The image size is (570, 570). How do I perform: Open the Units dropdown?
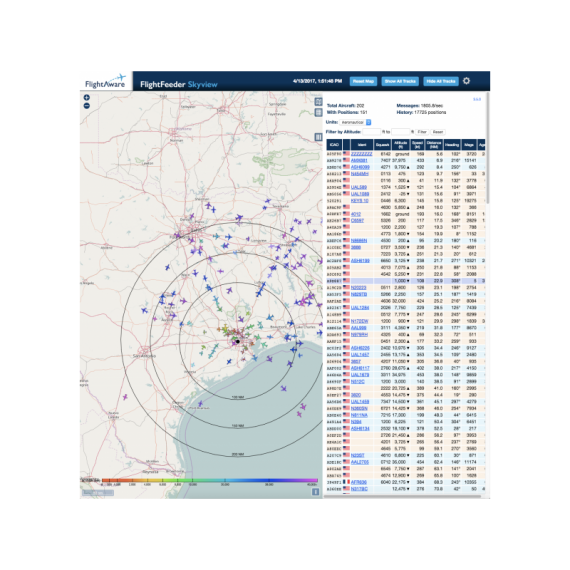click(x=356, y=122)
